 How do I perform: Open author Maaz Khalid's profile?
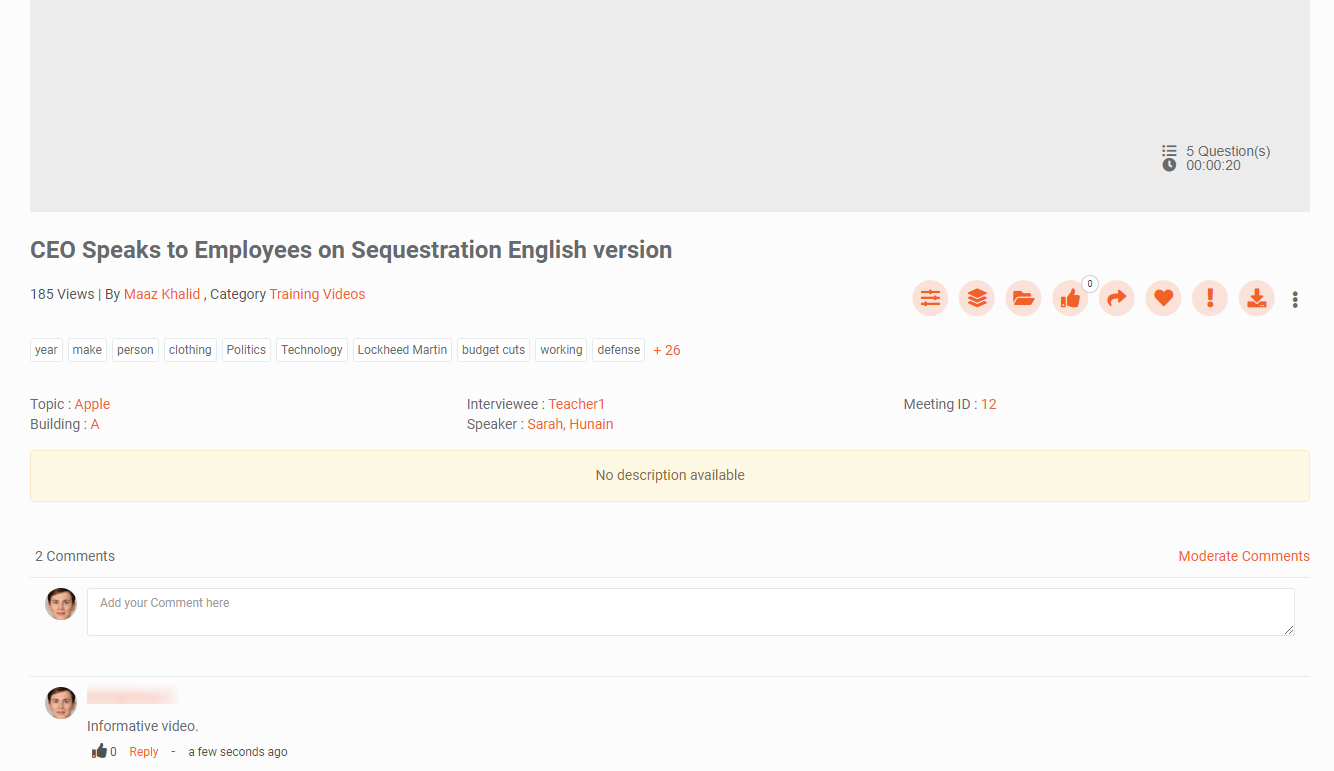coord(162,294)
